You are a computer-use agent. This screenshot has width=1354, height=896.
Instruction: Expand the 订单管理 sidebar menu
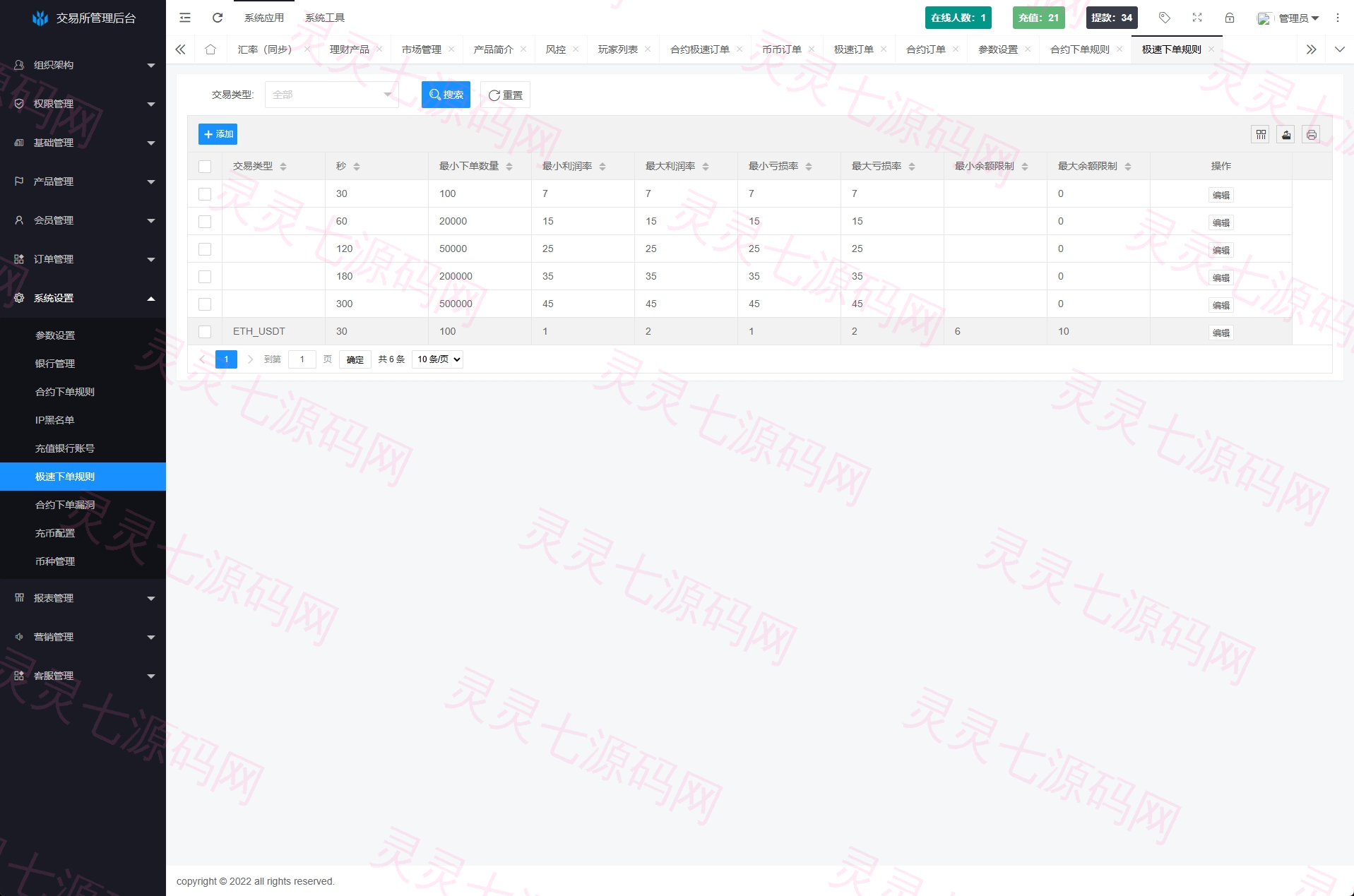(x=83, y=259)
